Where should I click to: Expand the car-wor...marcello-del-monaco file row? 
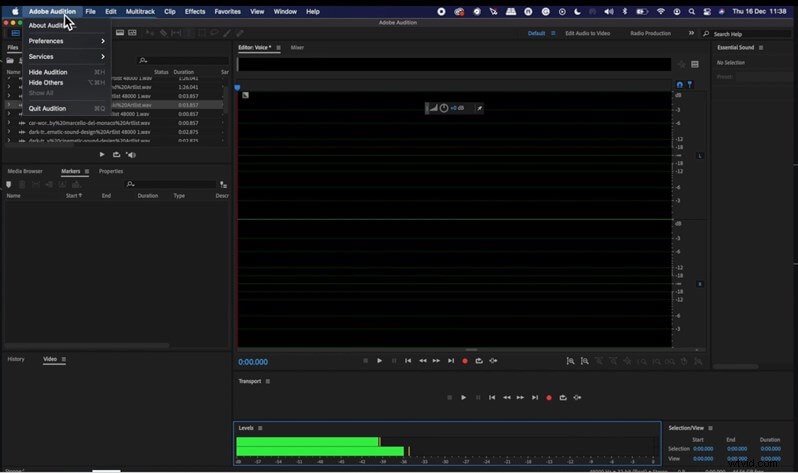tap(9, 123)
